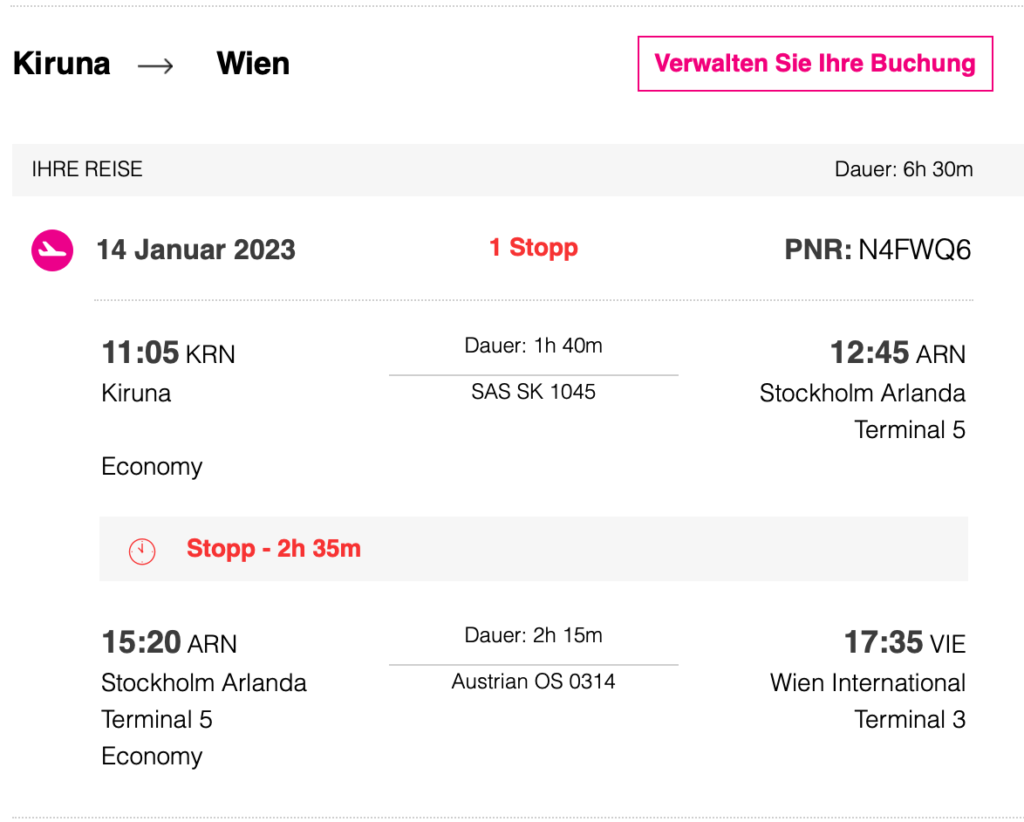This screenshot has width=1024, height=822.
Task: Click the red clock stopover icon
Action: point(142,550)
